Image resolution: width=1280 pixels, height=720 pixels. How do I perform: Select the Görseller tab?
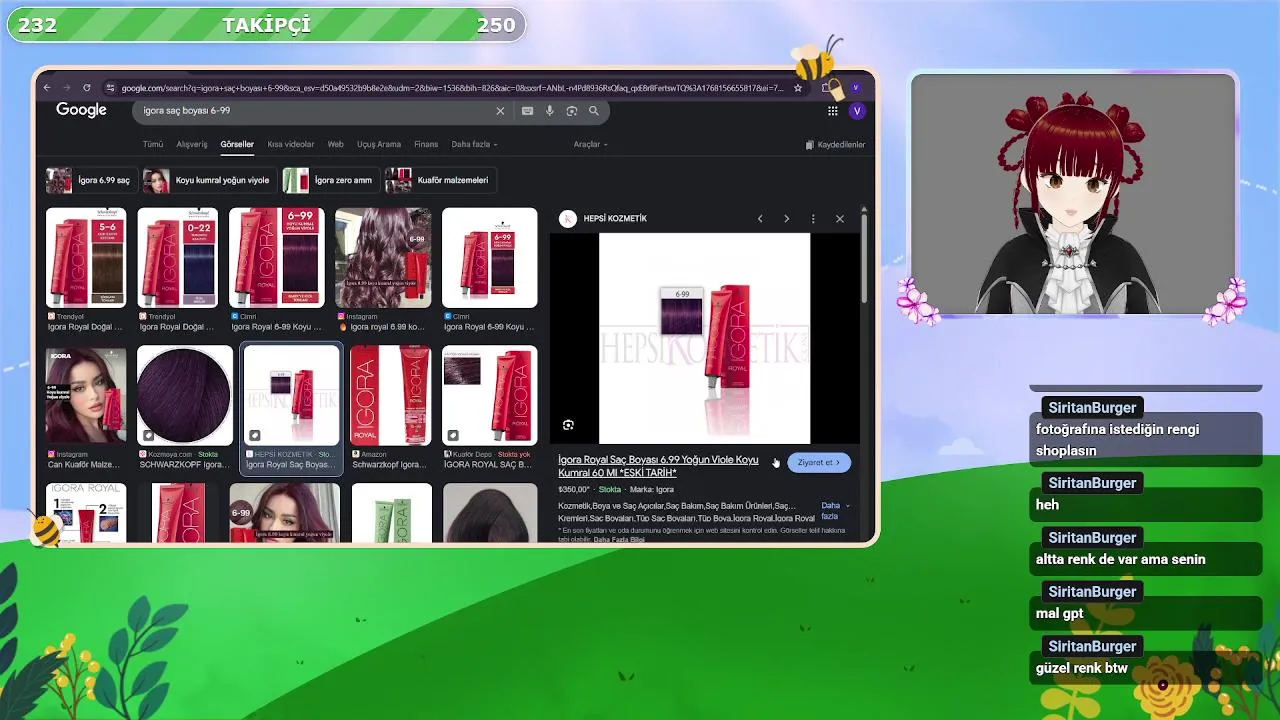click(237, 145)
